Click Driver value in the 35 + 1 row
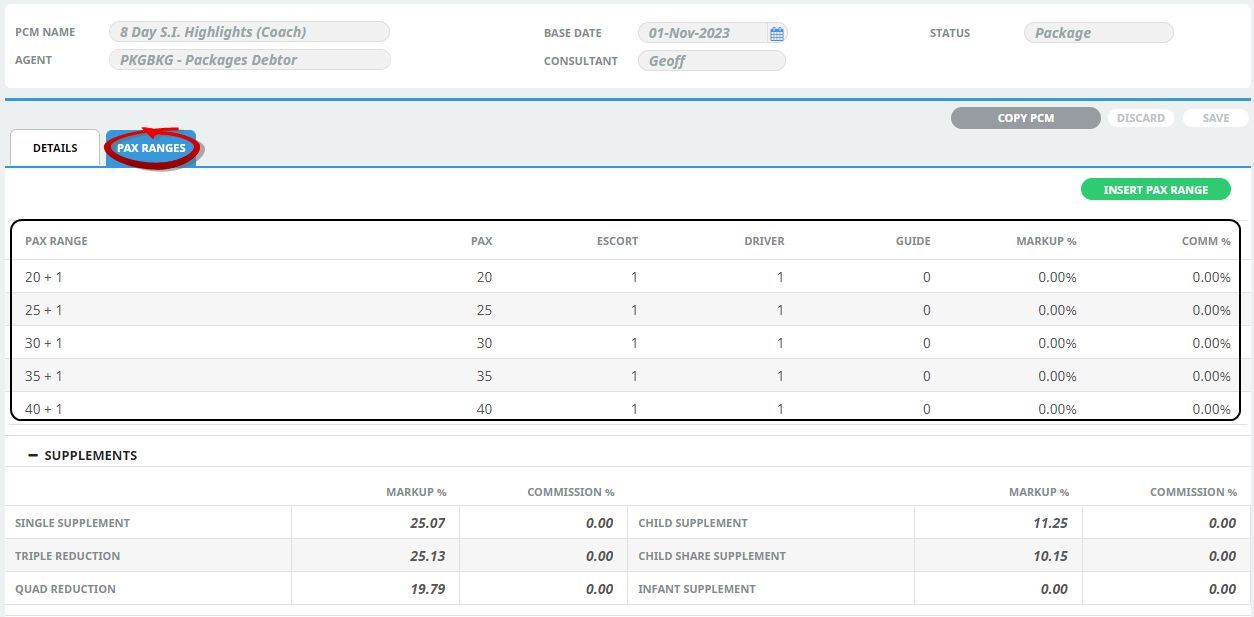 coord(780,376)
